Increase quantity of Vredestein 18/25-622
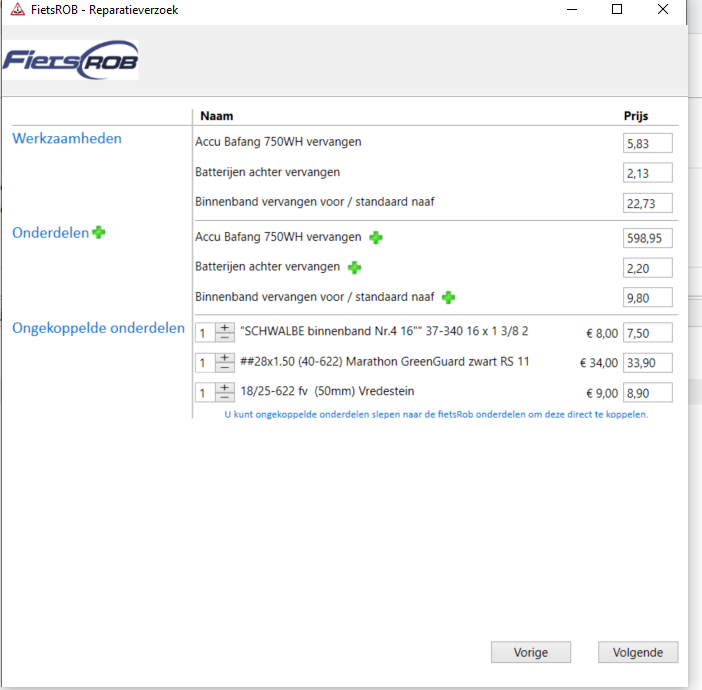The image size is (702, 690). pyautogui.click(x=225, y=387)
